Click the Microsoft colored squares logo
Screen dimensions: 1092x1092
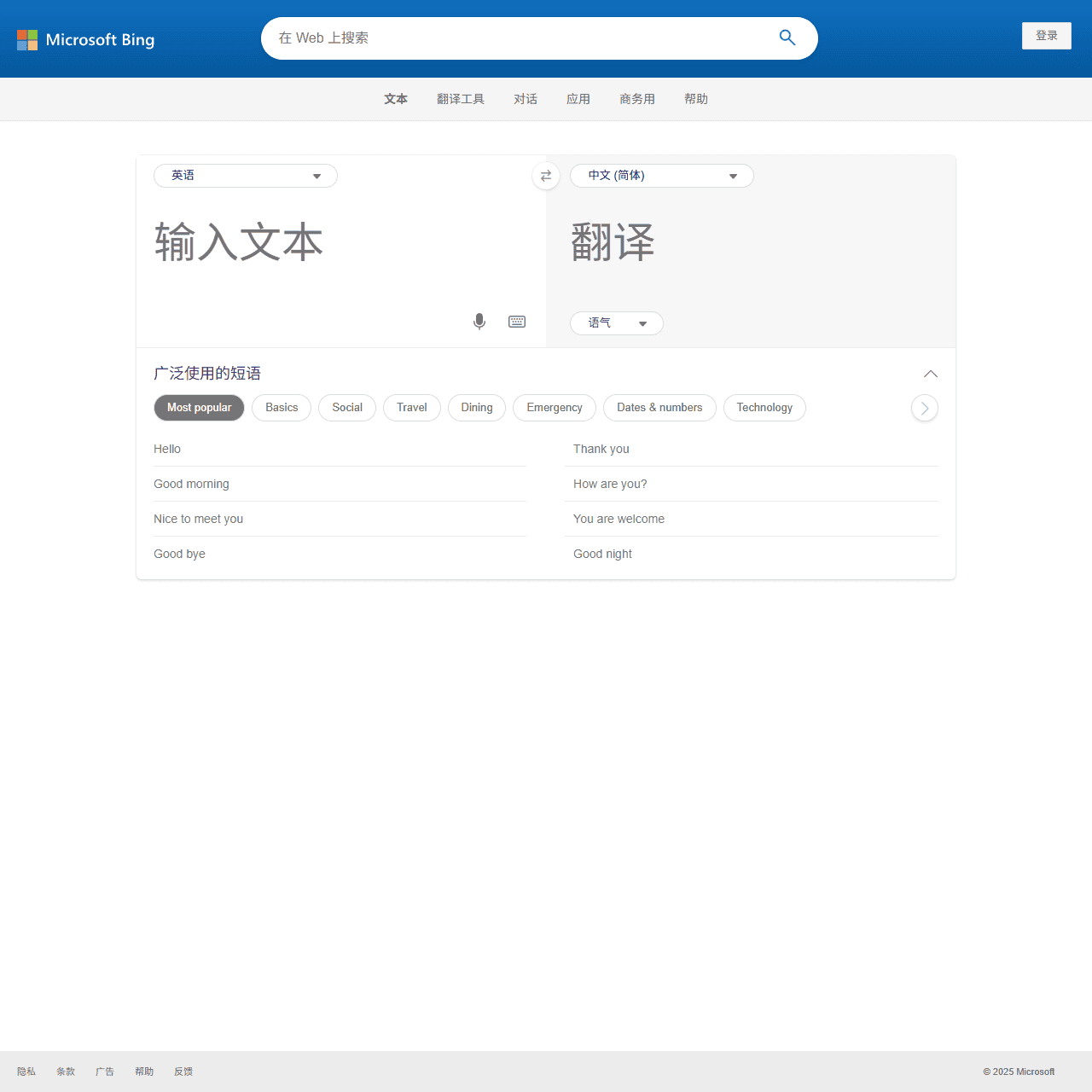(26, 39)
